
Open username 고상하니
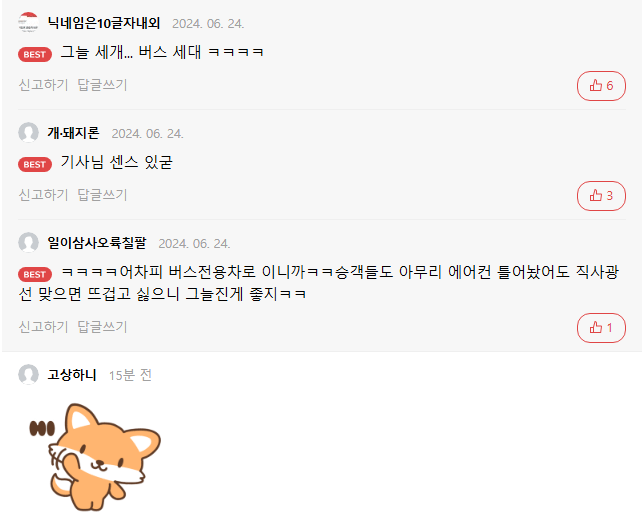pos(72,374)
